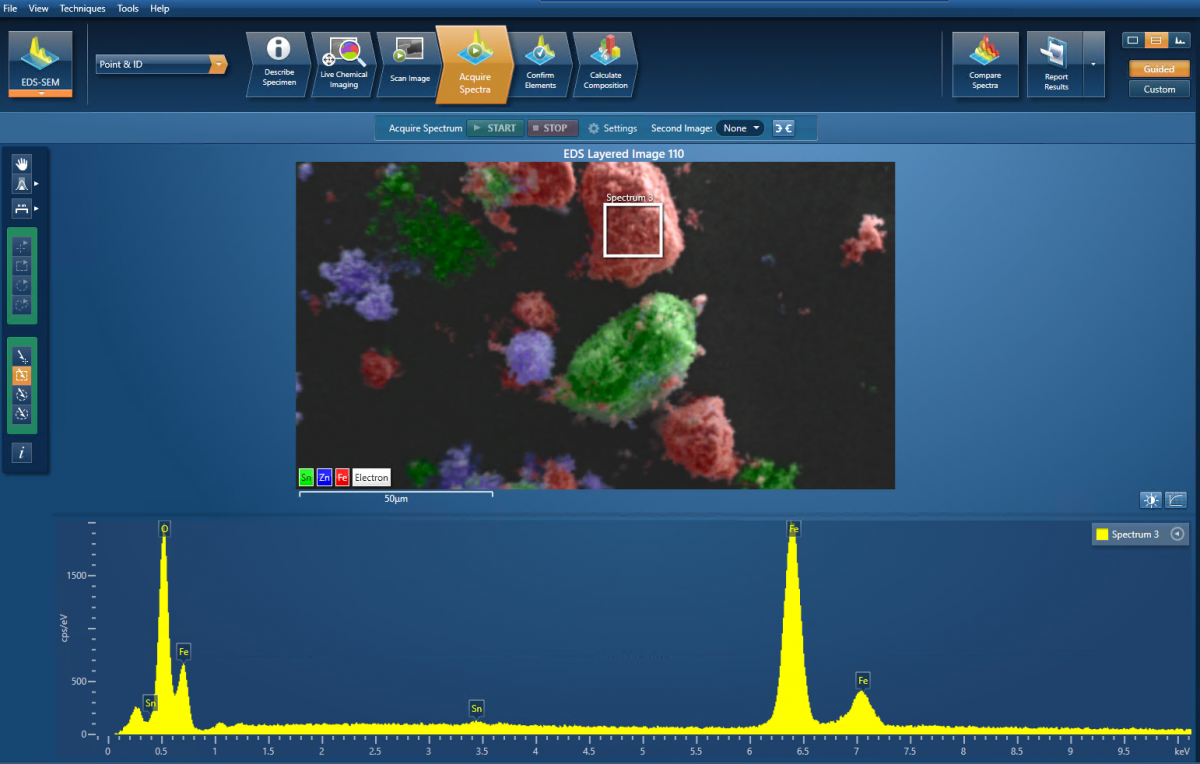Open the Point & ID technique dropdown

click(160, 63)
